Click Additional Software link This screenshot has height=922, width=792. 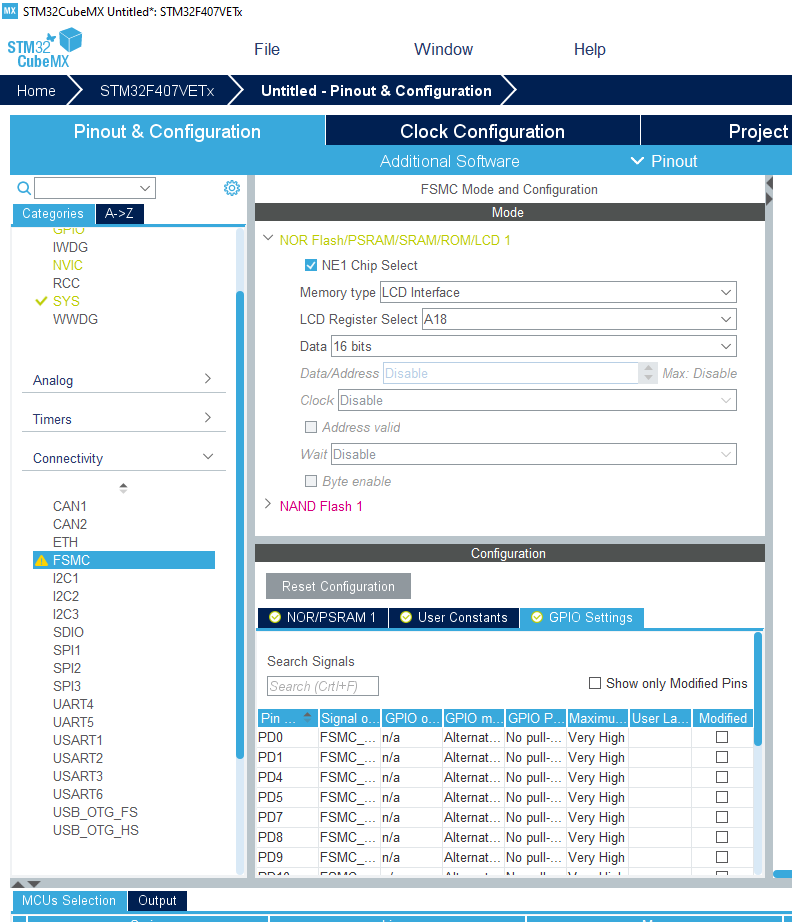(449, 161)
